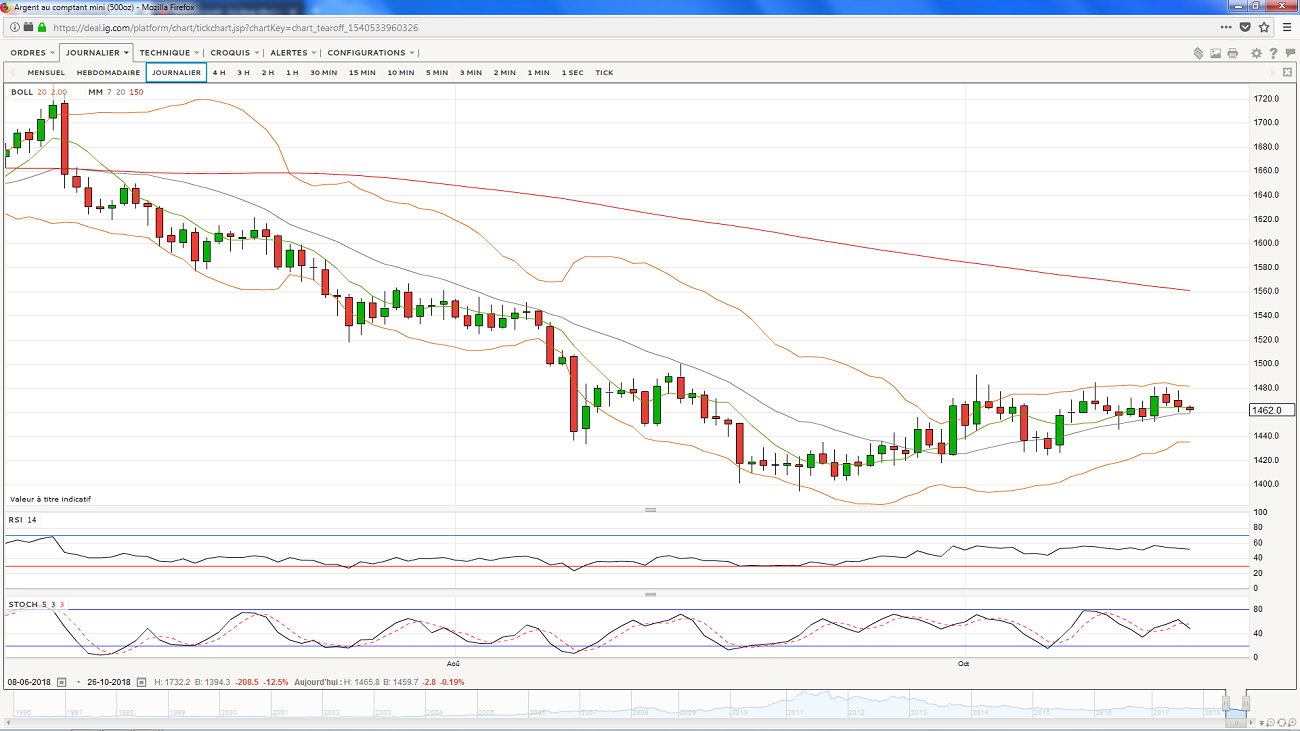Click the feedback speech bubble icon
The height and width of the screenshot is (731, 1300).
[1288, 53]
